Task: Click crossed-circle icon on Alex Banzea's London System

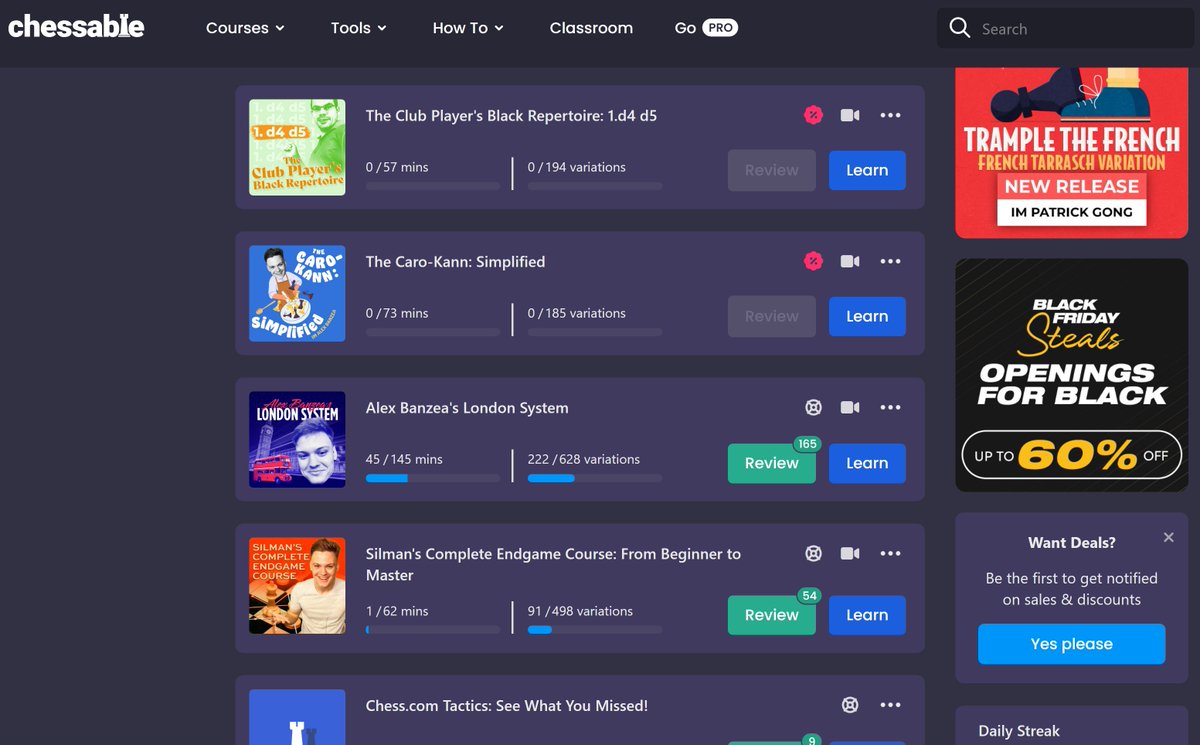Action: 814,407
